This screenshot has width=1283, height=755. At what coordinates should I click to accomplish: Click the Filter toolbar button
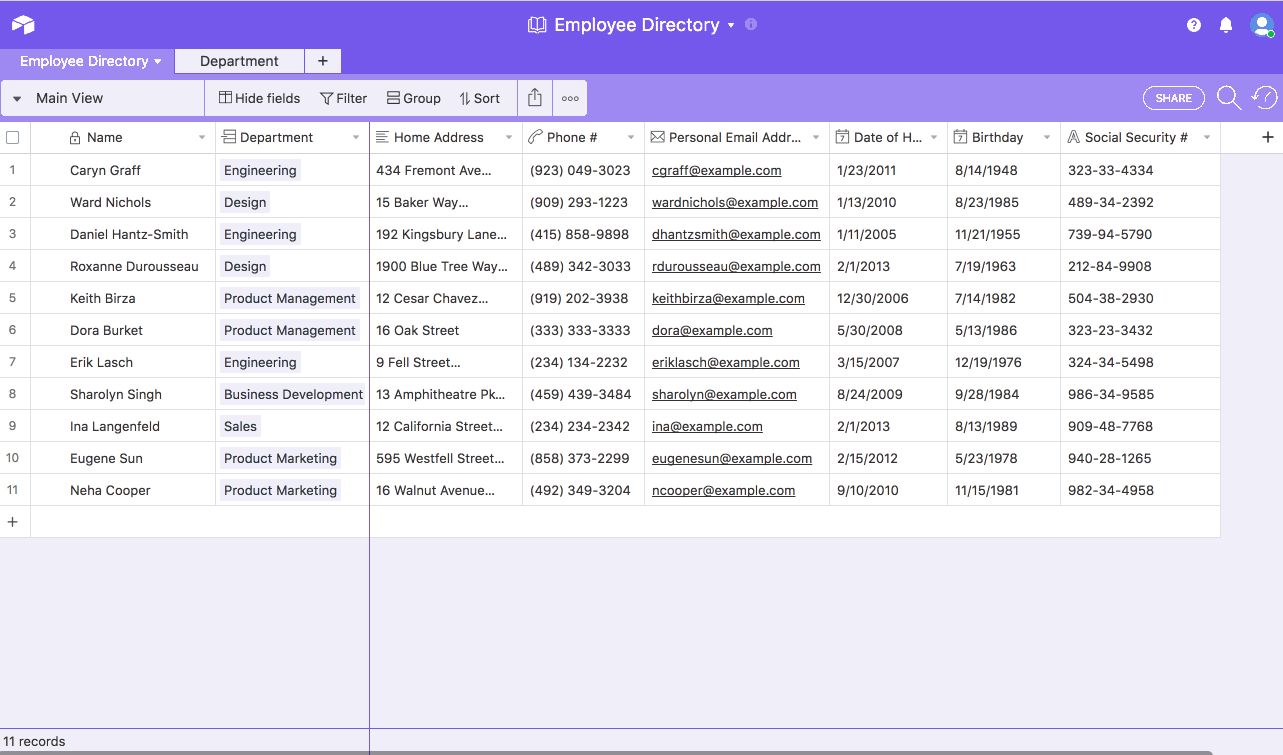(343, 98)
